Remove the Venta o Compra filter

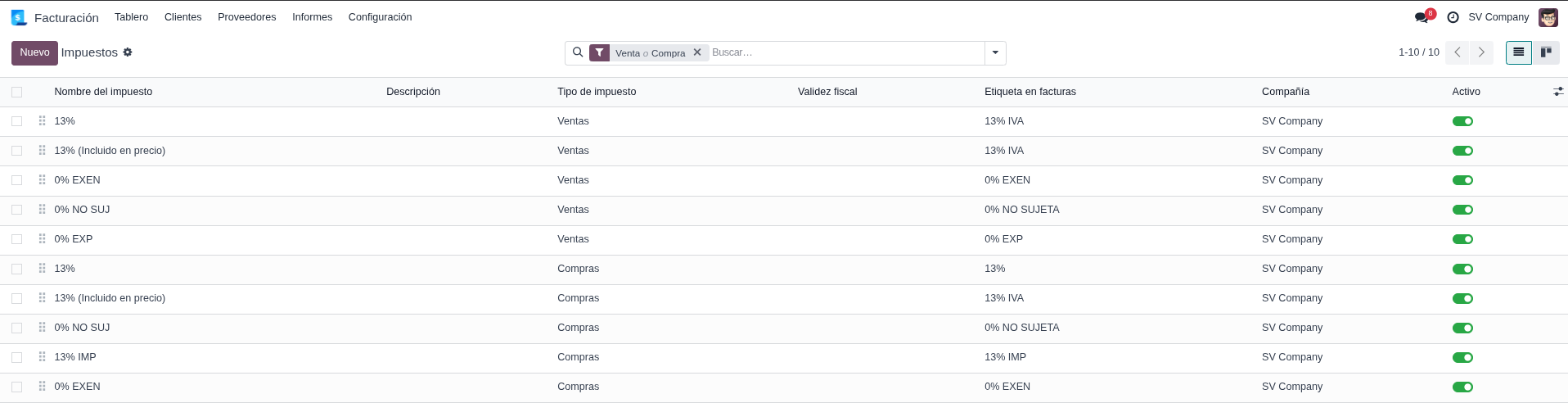(x=697, y=52)
